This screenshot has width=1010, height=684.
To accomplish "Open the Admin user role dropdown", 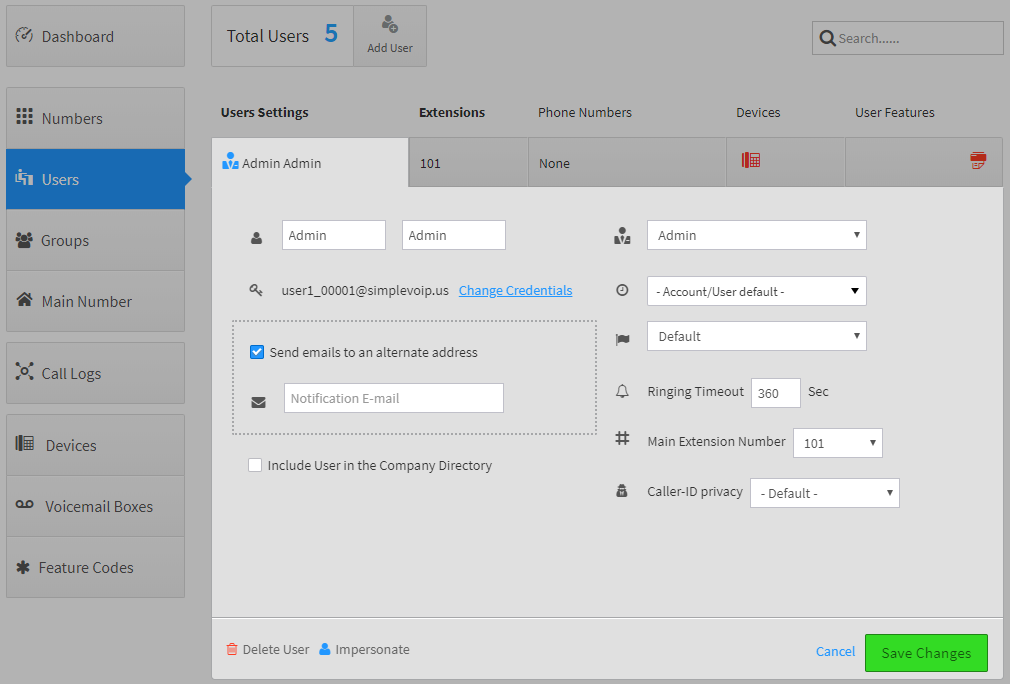I will 757,235.
